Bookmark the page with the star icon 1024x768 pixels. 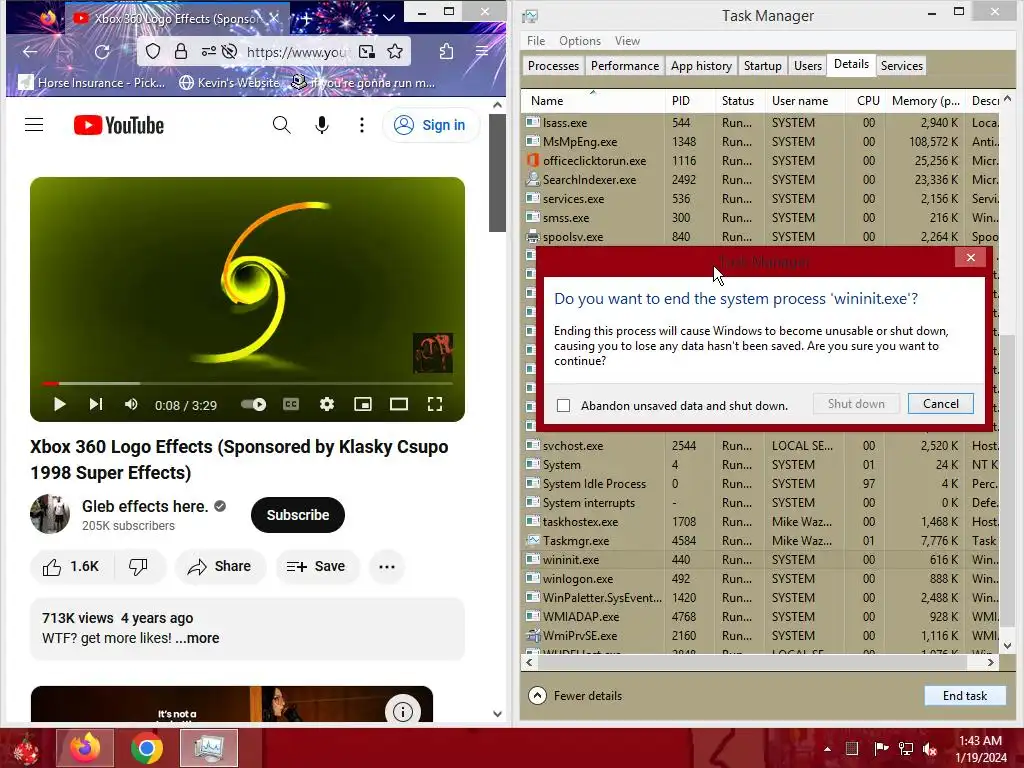[x=394, y=52]
